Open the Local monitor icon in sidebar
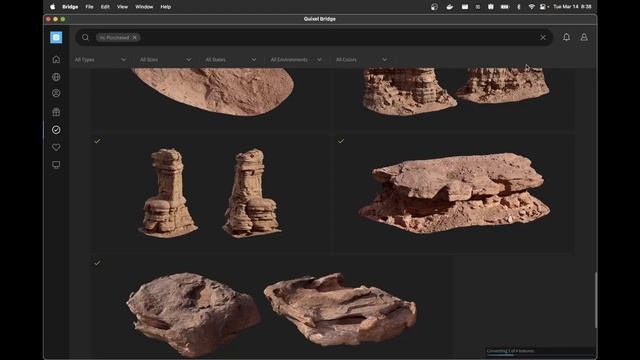 (56, 165)
